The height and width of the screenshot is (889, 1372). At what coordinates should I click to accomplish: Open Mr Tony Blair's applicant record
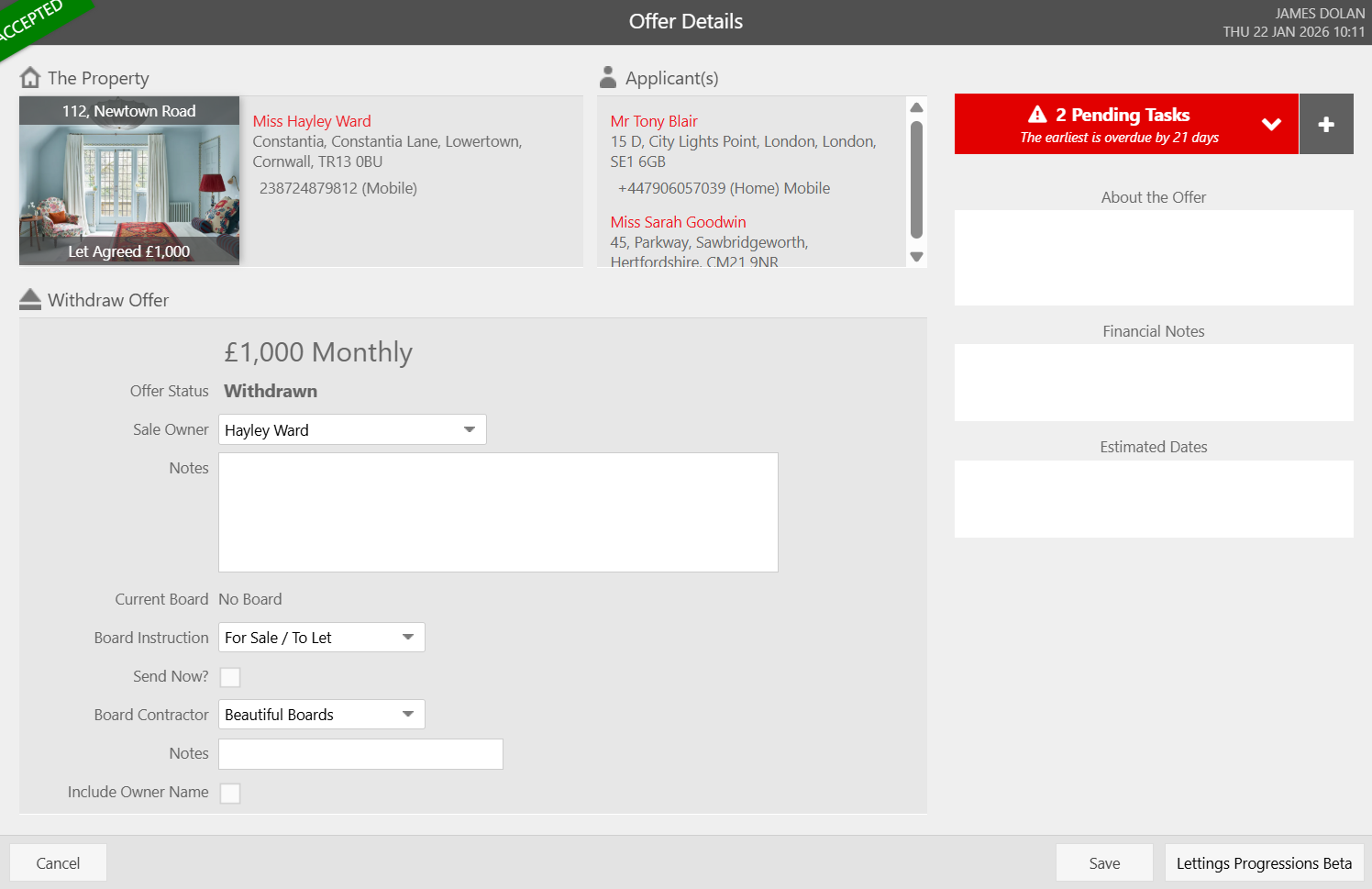click(x=654, y=121)
